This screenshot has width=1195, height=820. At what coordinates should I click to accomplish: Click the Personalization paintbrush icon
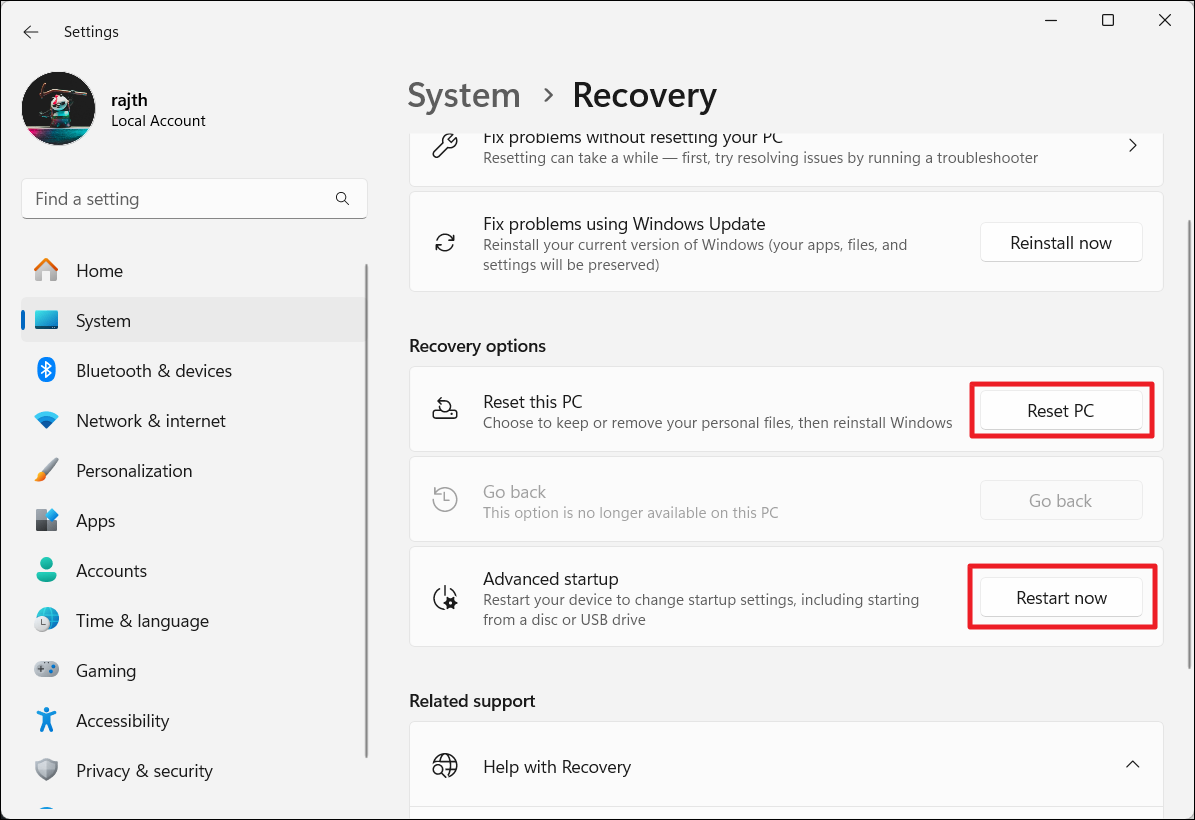click(46, 471)
